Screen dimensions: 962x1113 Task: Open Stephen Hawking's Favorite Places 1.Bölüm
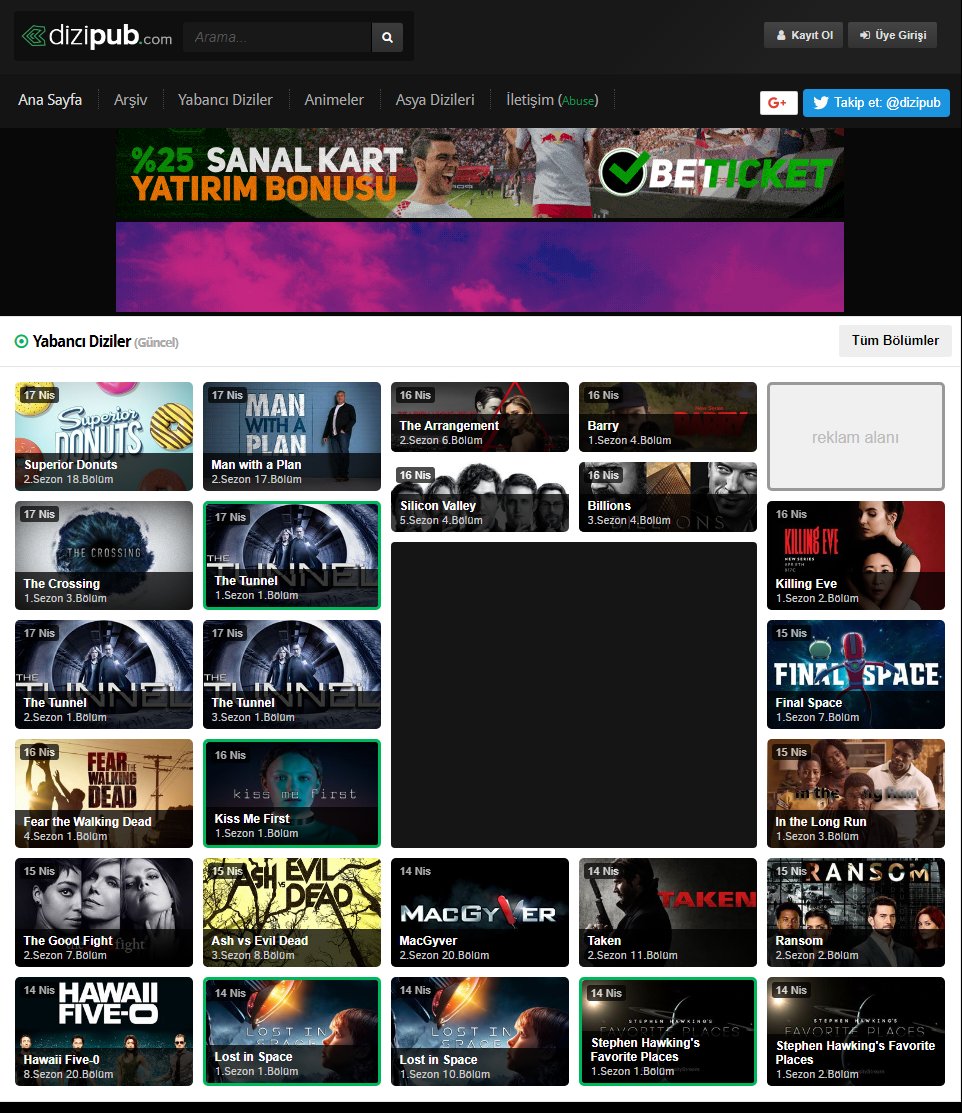(667, 1031)
